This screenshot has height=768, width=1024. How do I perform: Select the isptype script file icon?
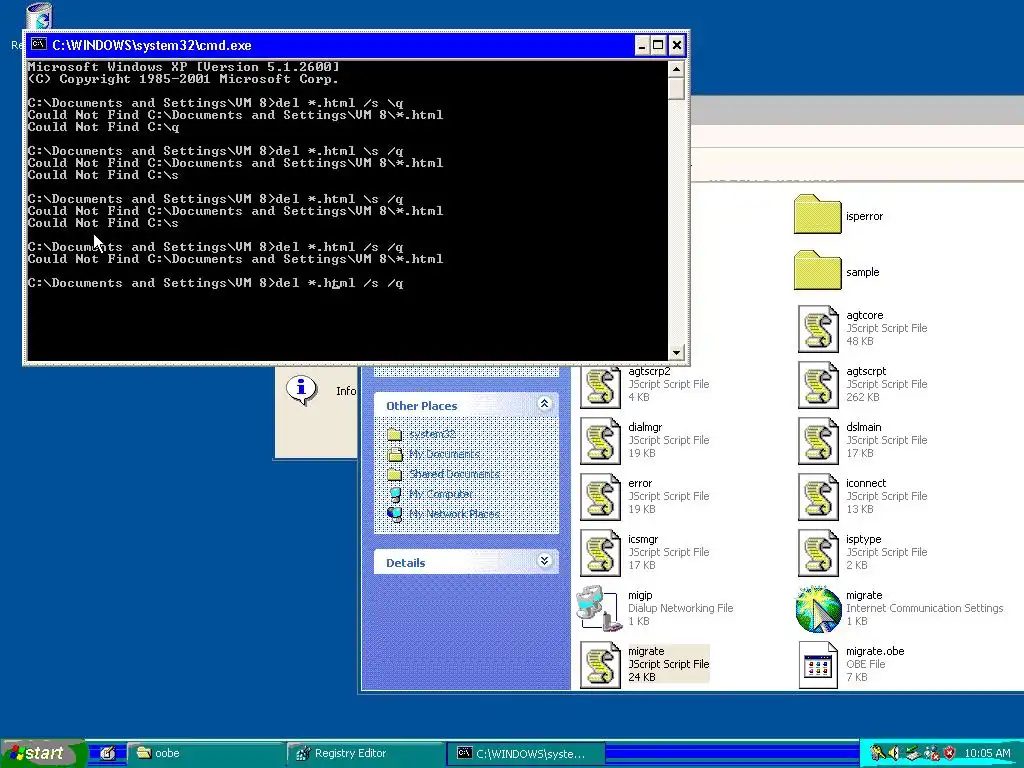818,553
